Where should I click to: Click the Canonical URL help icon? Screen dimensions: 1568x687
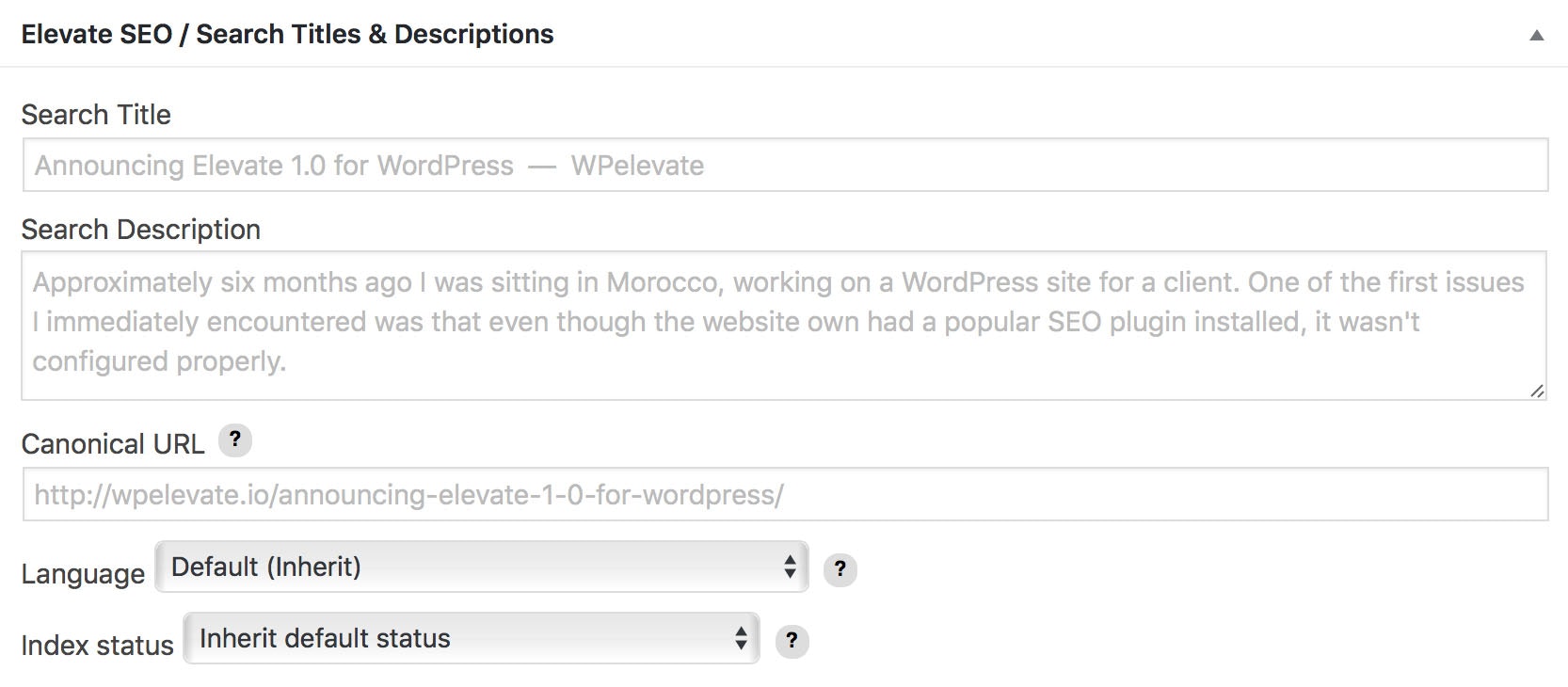pos(236,439)
